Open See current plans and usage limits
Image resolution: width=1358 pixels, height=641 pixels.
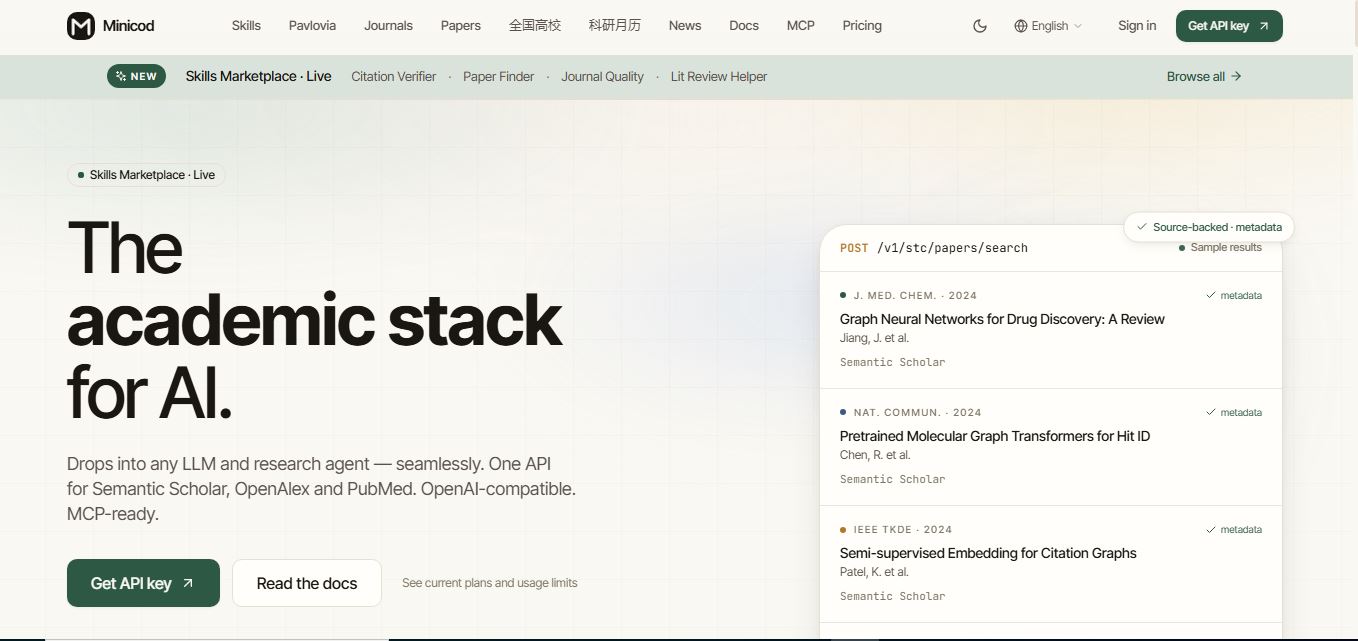(489, 583)
